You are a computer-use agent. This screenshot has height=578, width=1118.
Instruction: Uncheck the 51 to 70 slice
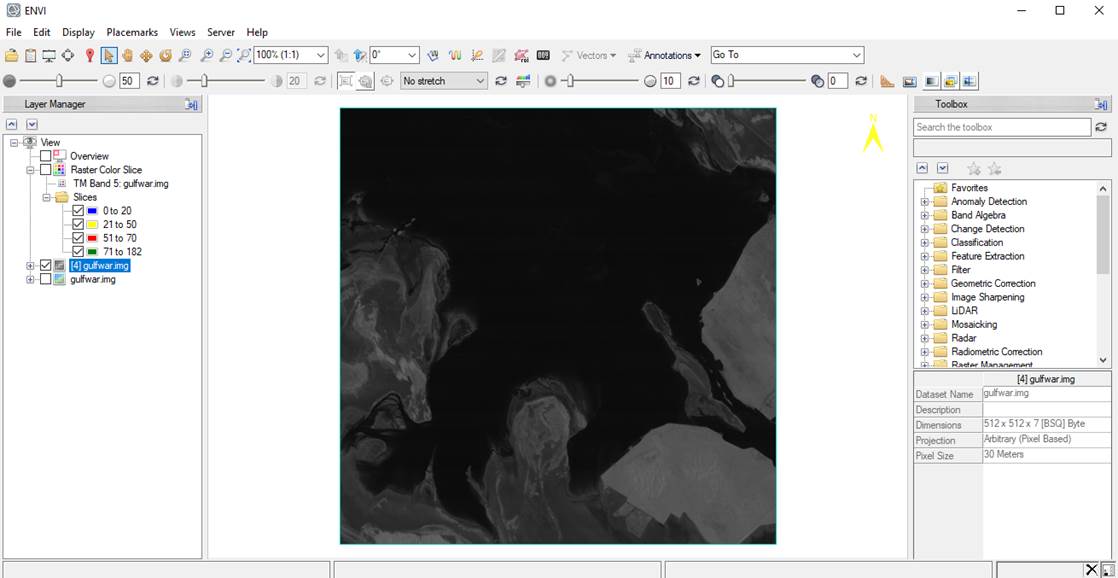pos(78,238)
